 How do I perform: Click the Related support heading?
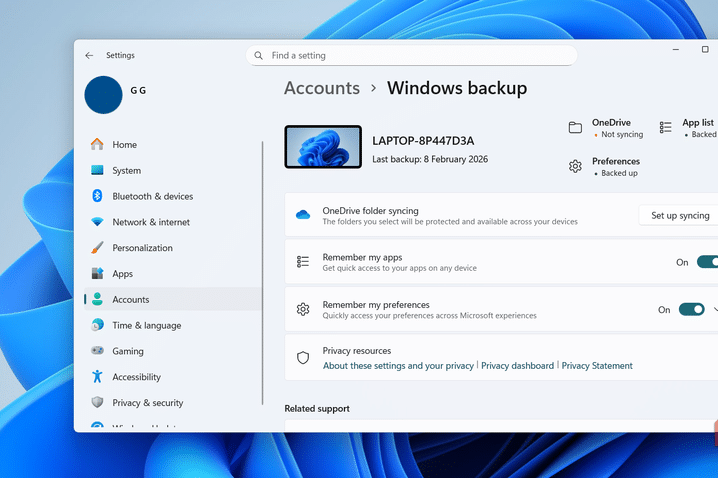click(x=317, y=408)
